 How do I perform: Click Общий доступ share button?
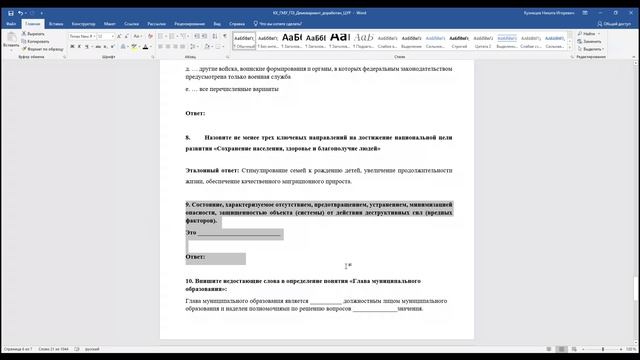tap(614, 24)
